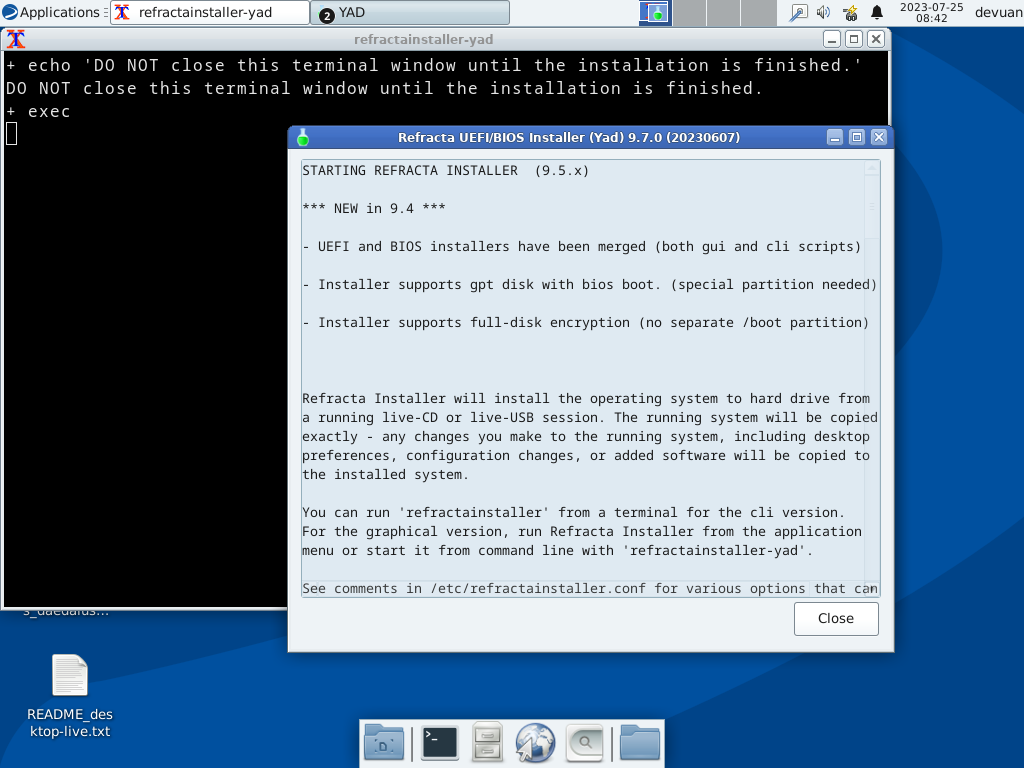
Task: Launch the terminal emulator from the dock
Action: [439, 743]
